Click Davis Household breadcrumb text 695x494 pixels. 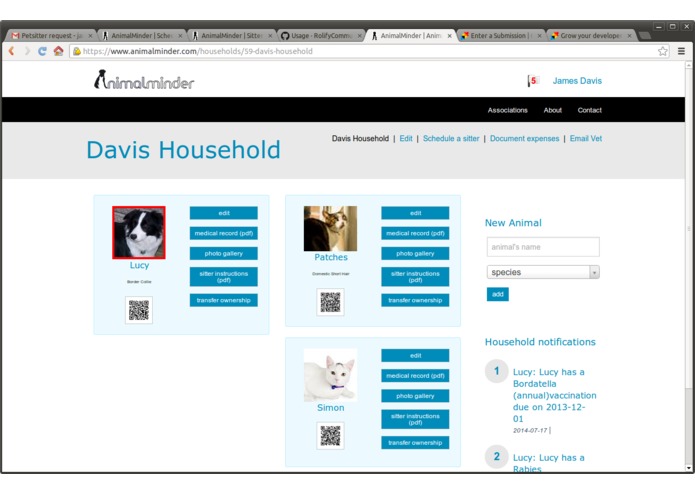pyautogui.click(x=360, y=138)
